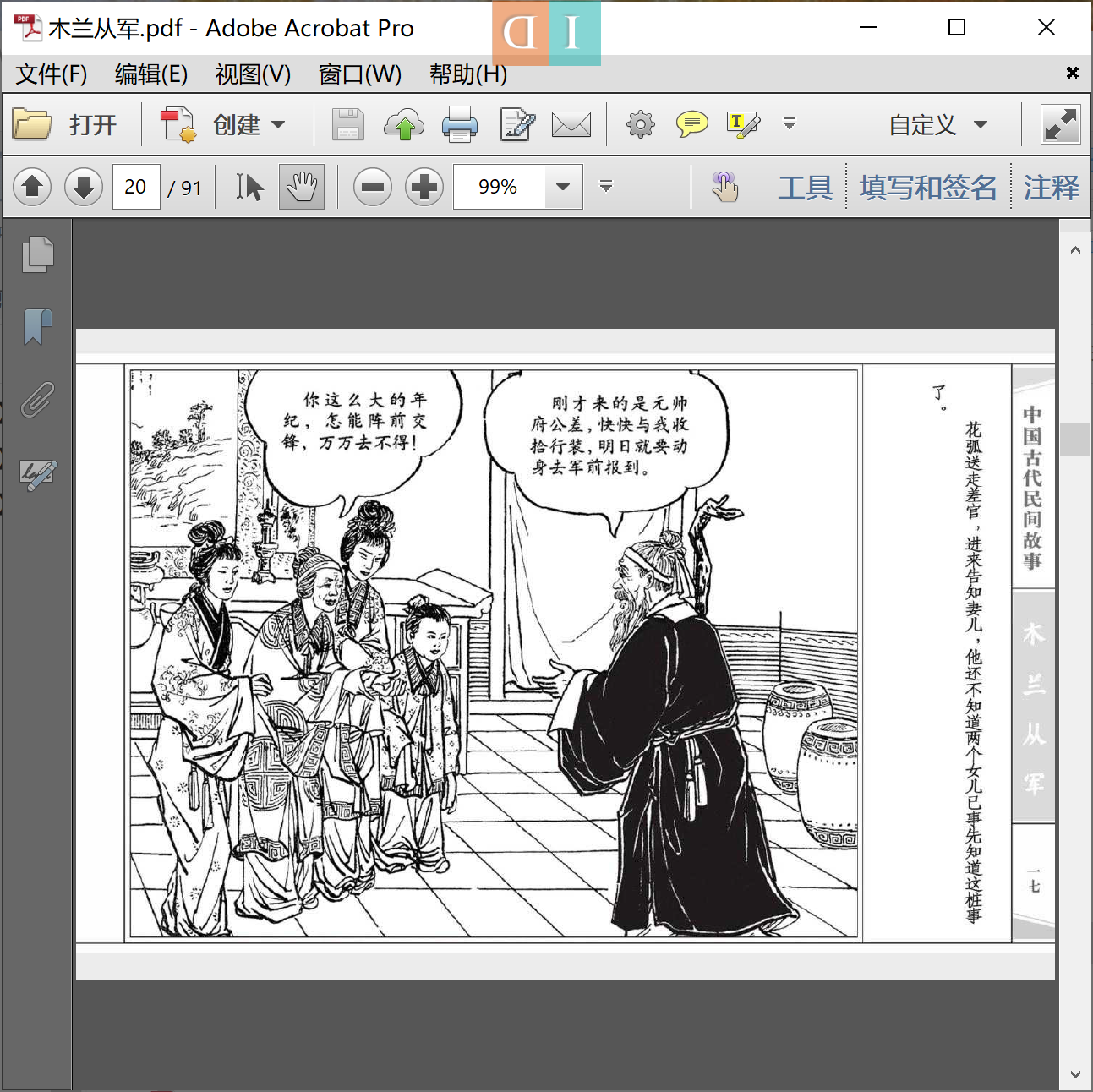Viewport: 1093px width, 1092px height.
Task: Click the touch mode hand icon
Action: tap(724, 187)
